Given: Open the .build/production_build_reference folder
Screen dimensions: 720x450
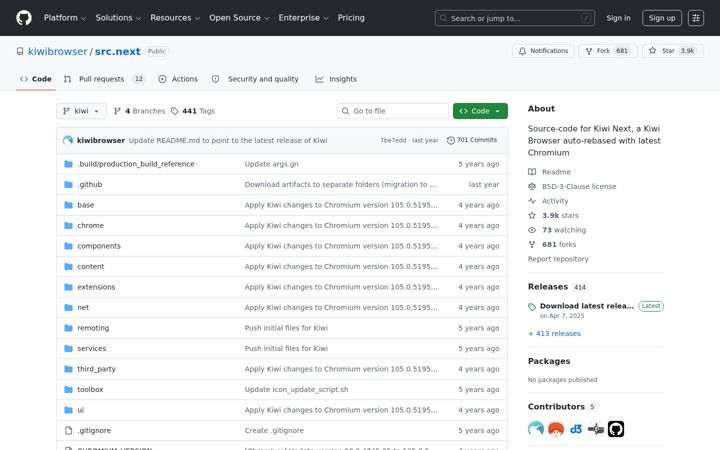Looking at the screenshot, I should pos(136,164).
